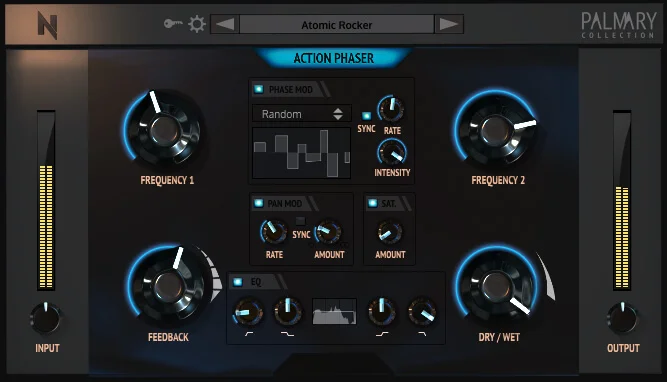Click the Phase Mod tab label

[x=291, y=90]
